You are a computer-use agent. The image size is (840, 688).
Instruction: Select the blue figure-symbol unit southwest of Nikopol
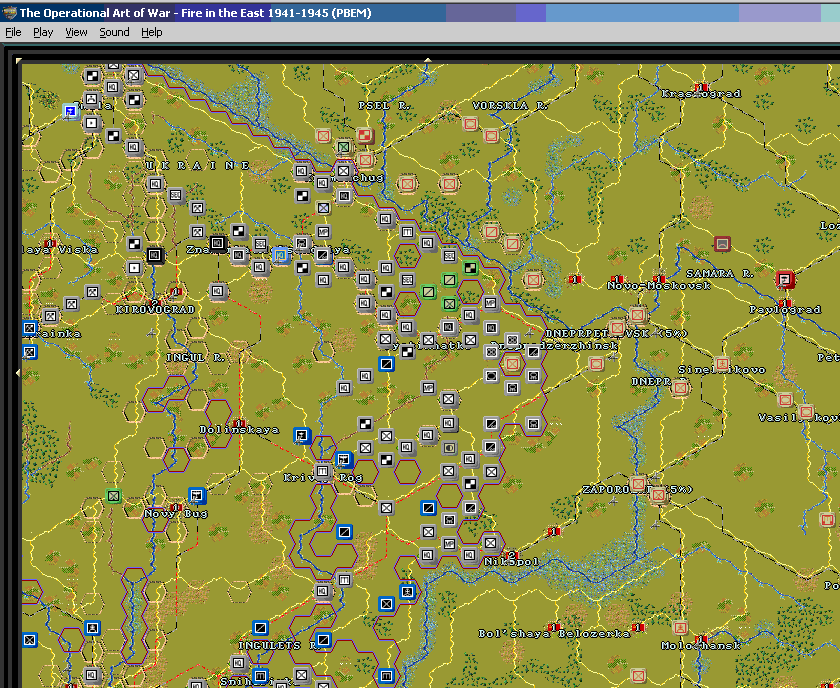pyautogui.click(x=407, y=592)
